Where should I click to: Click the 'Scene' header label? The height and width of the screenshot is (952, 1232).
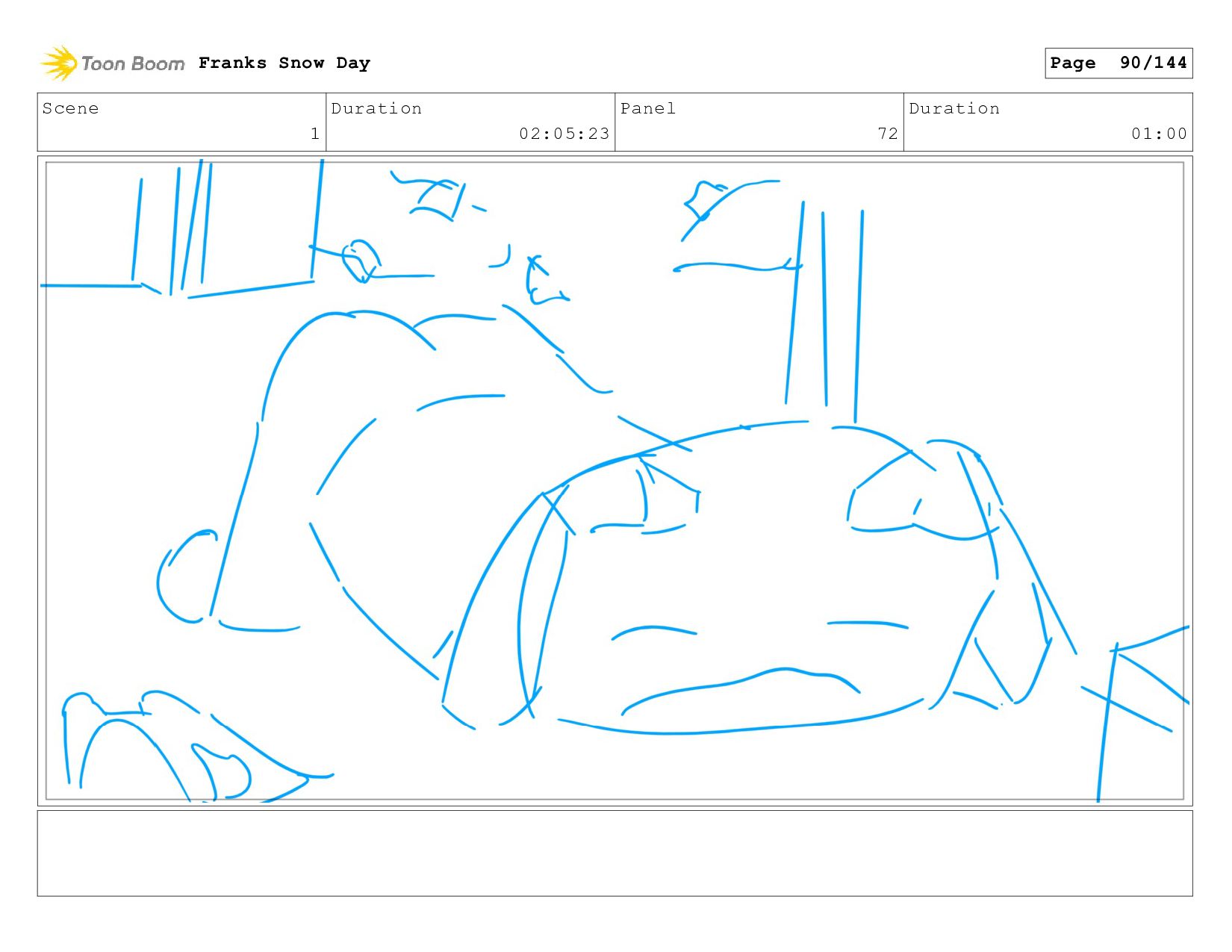pos(70,108)
